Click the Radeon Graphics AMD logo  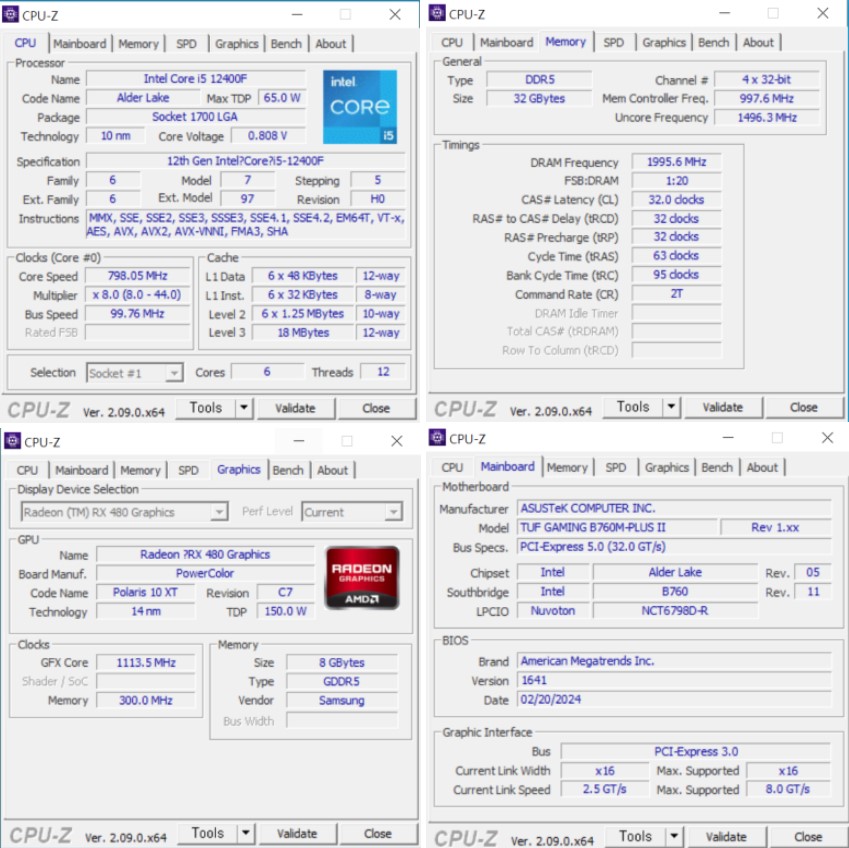coord(362,577)
